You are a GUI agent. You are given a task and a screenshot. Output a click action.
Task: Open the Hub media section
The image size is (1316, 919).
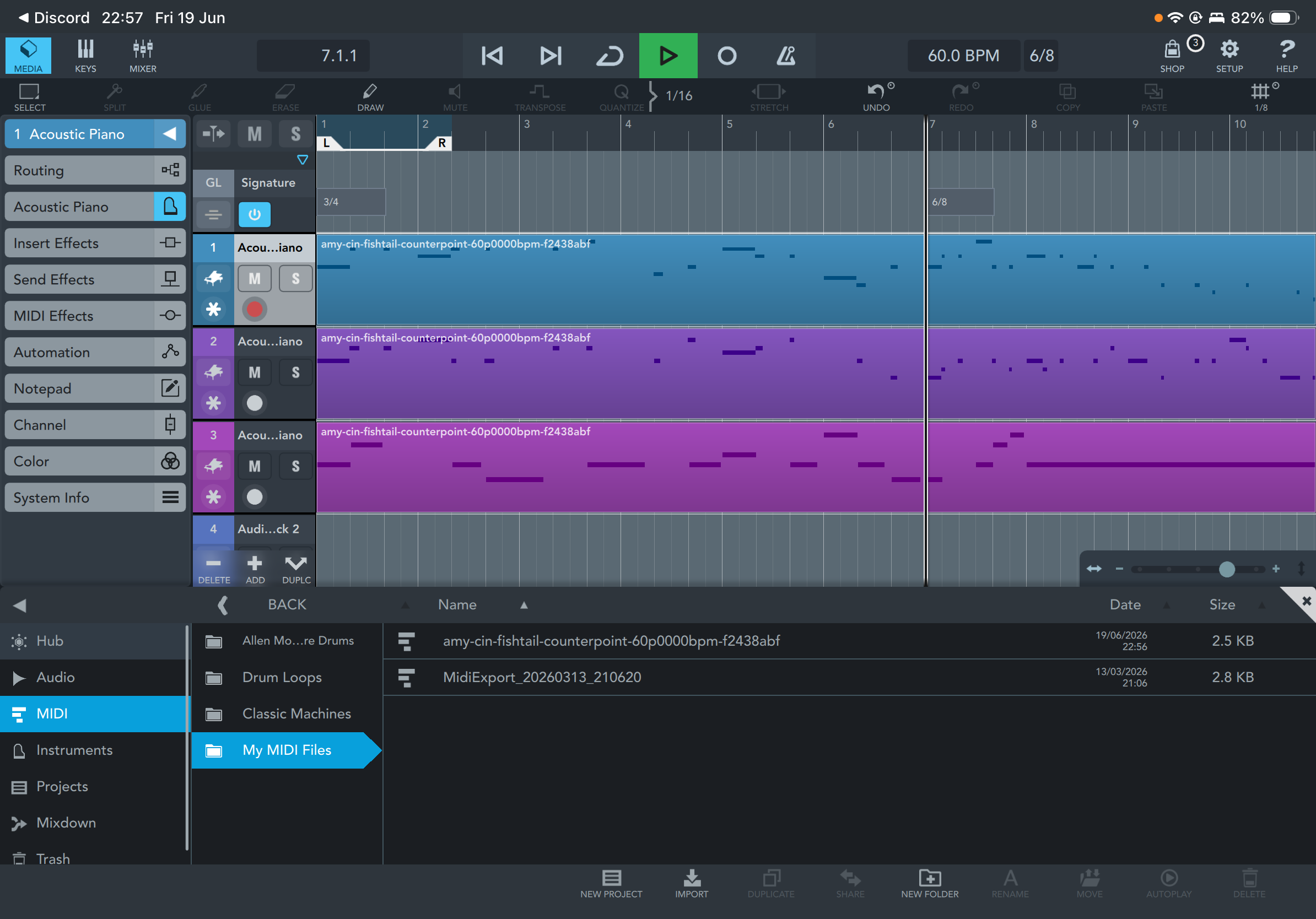coord(93,641)
